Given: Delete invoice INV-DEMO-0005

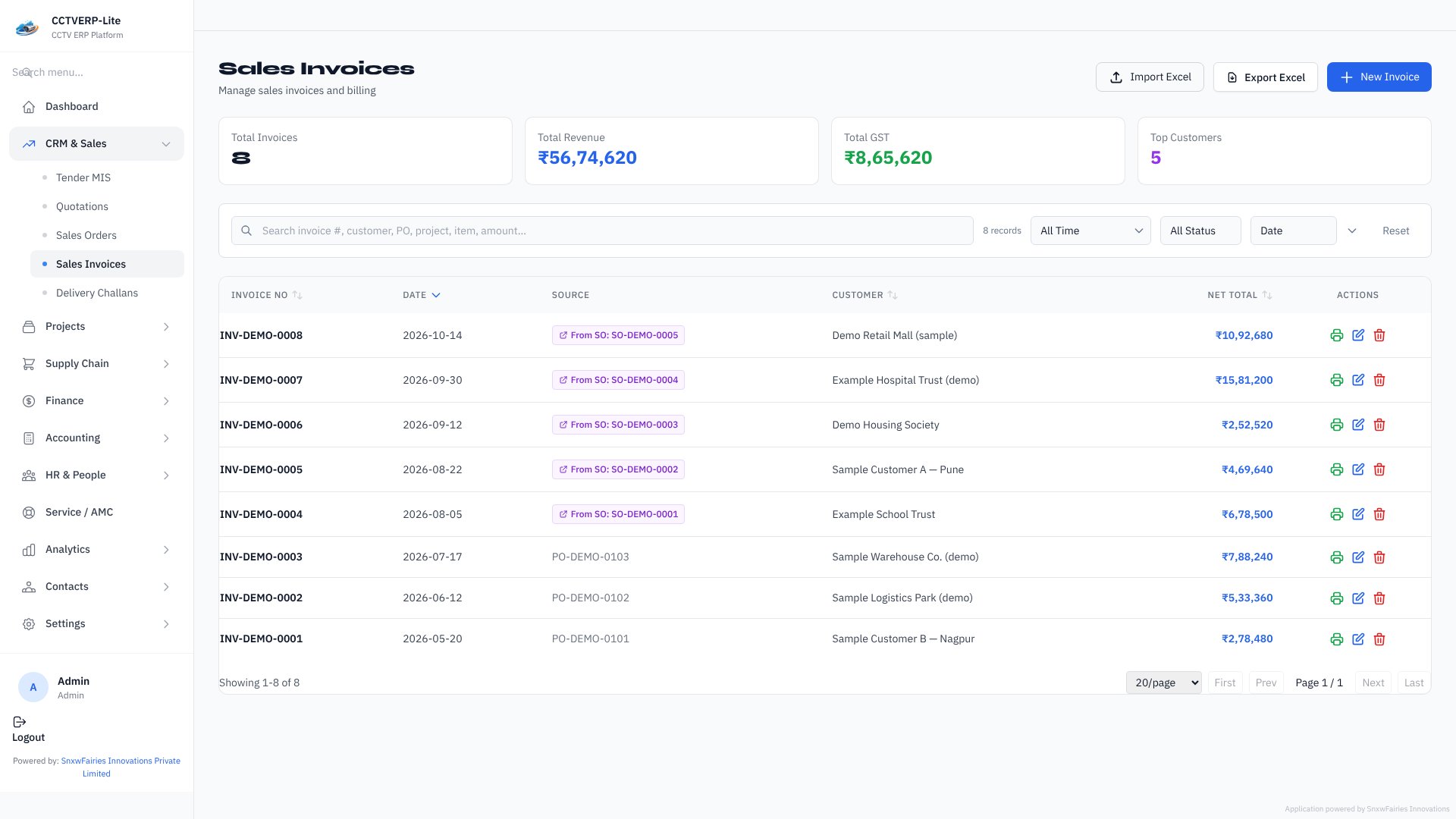Looking at the screenshot, I should tap(1379, 469).
